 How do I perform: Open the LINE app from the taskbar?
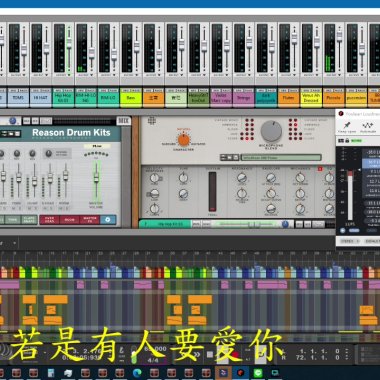pos(258,373)
